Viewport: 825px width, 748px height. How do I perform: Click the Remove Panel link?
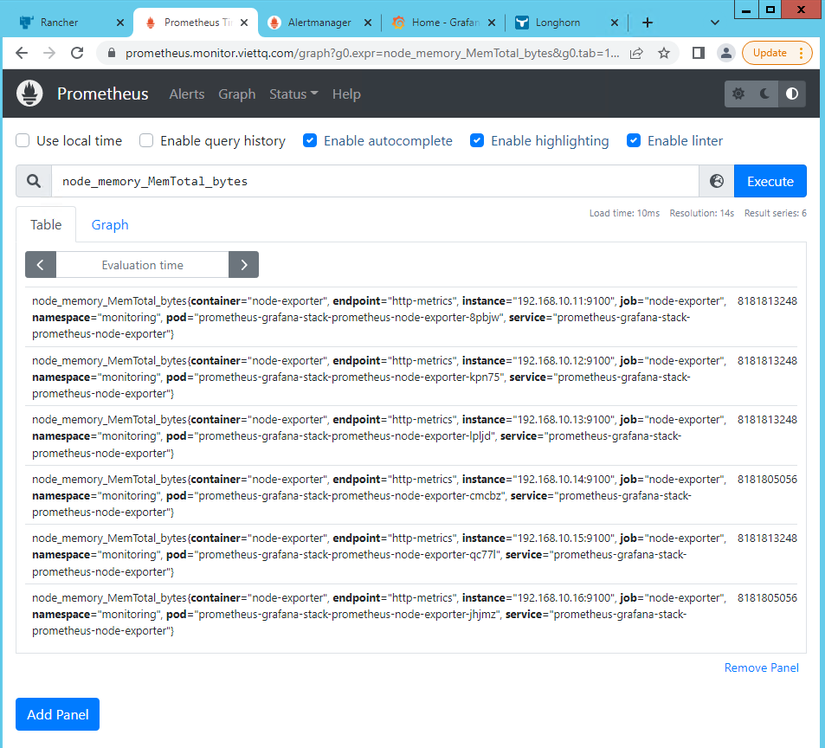point(761,668)
